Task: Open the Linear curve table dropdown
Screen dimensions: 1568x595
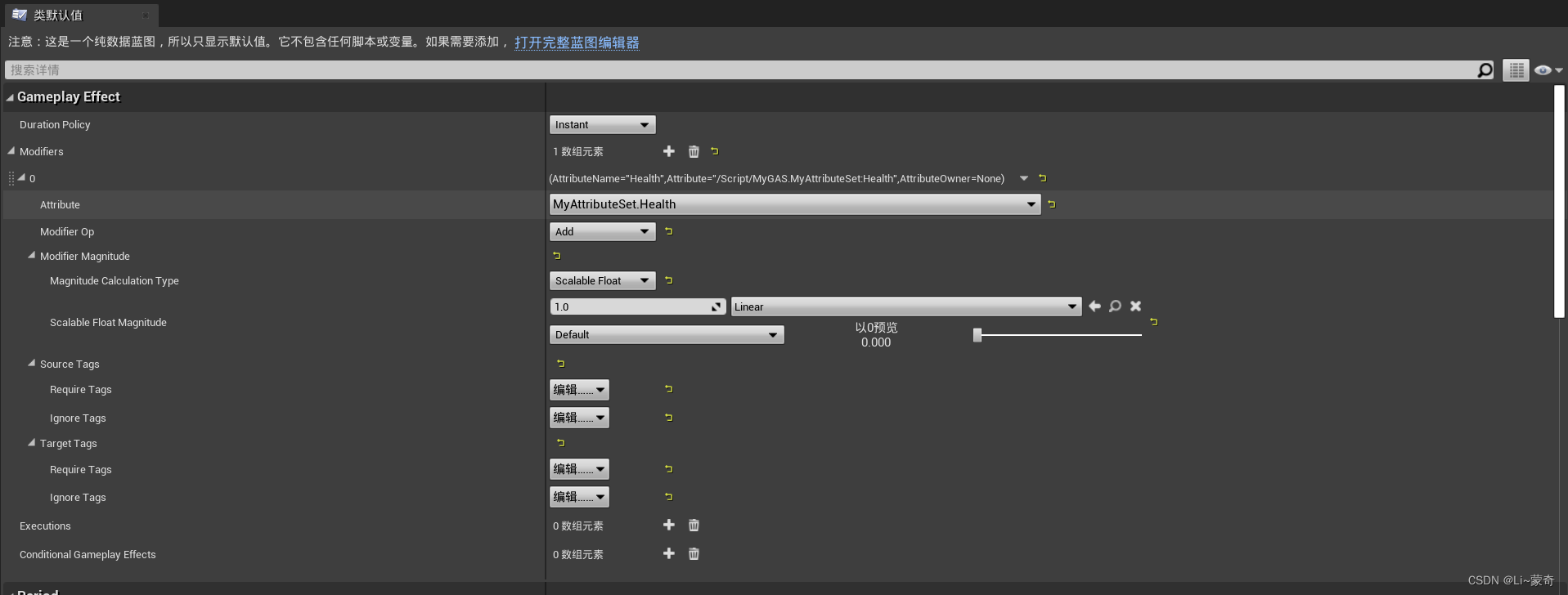Action: coord(905,306)
